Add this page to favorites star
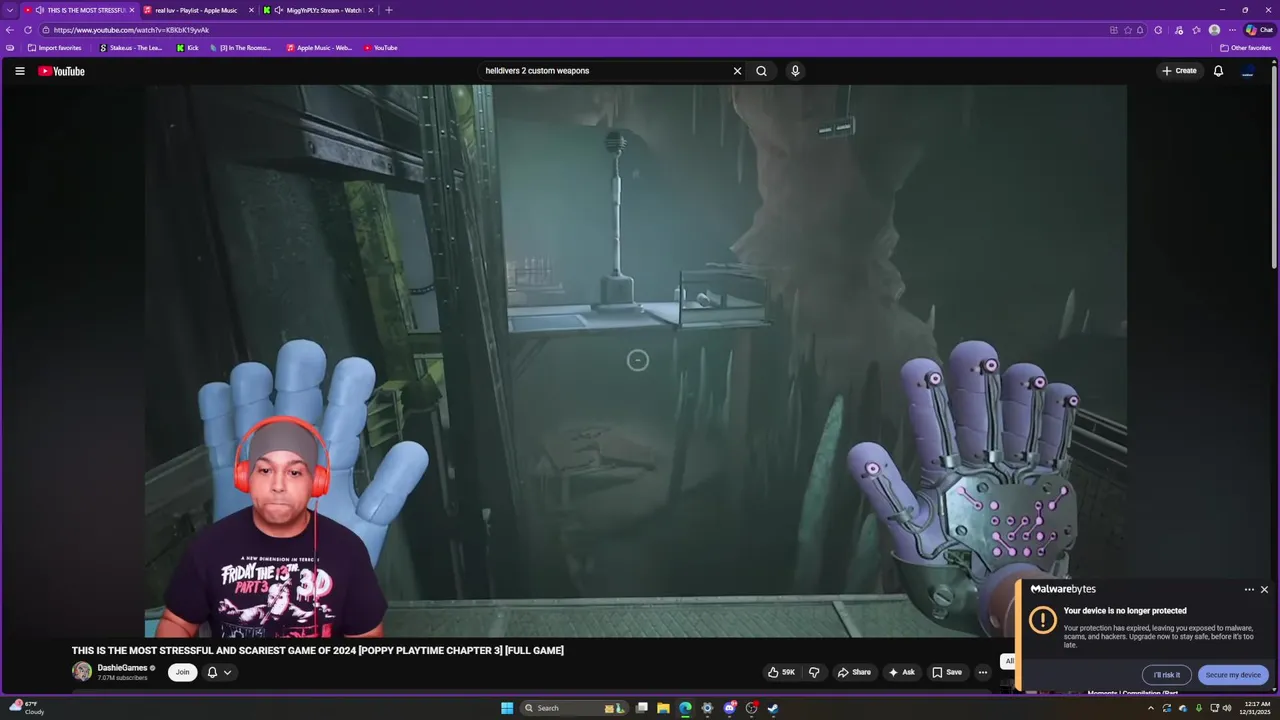The width and height of the screenshot is (1280, 720). point(1127,30)
